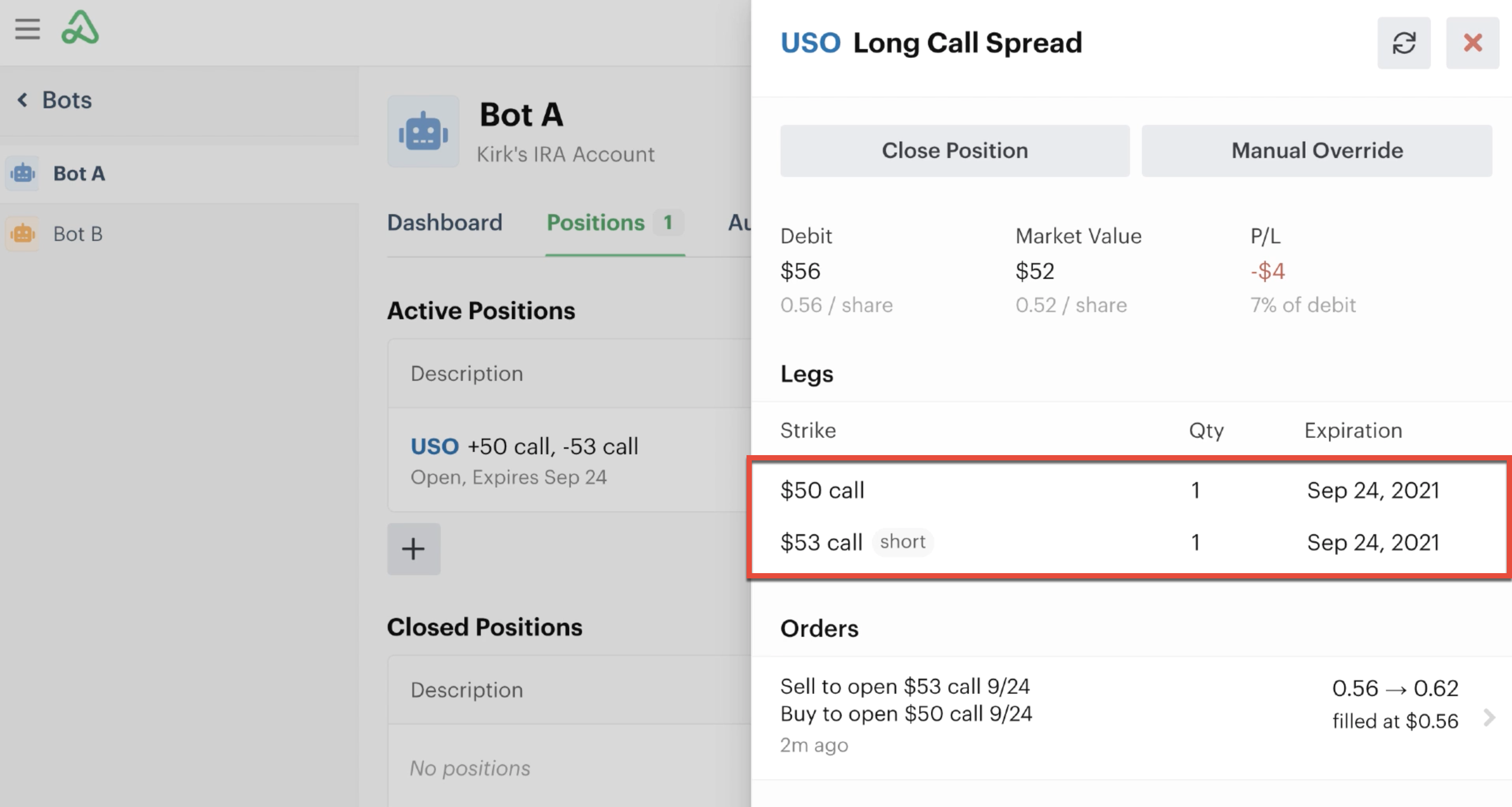
Task: Go back using the Bots chevron
Action: click(22, 100)
